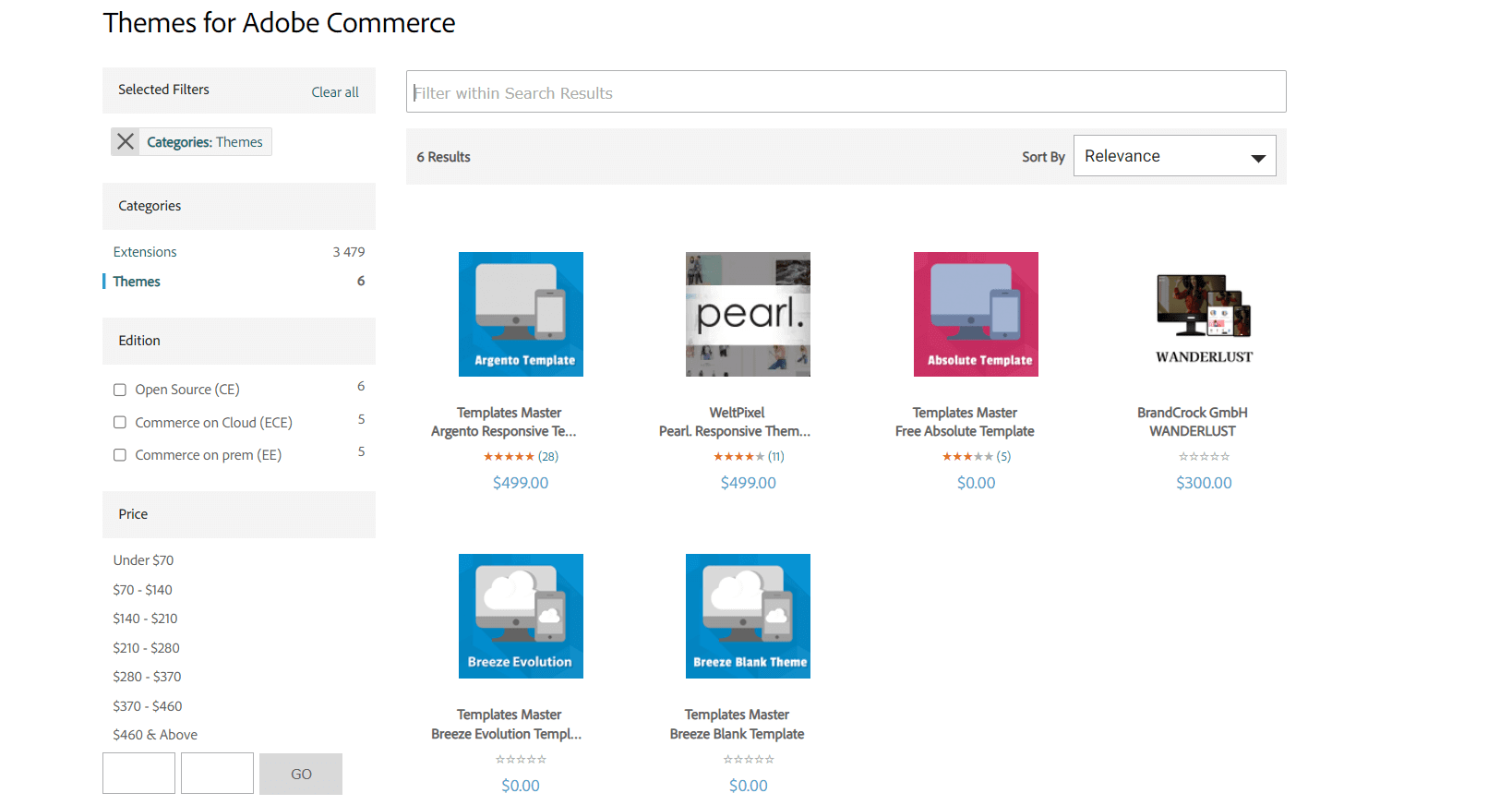Click star rating of Argento Responsive theme
The width and height of the screenshot is (1512, 805).
point(509,456)
